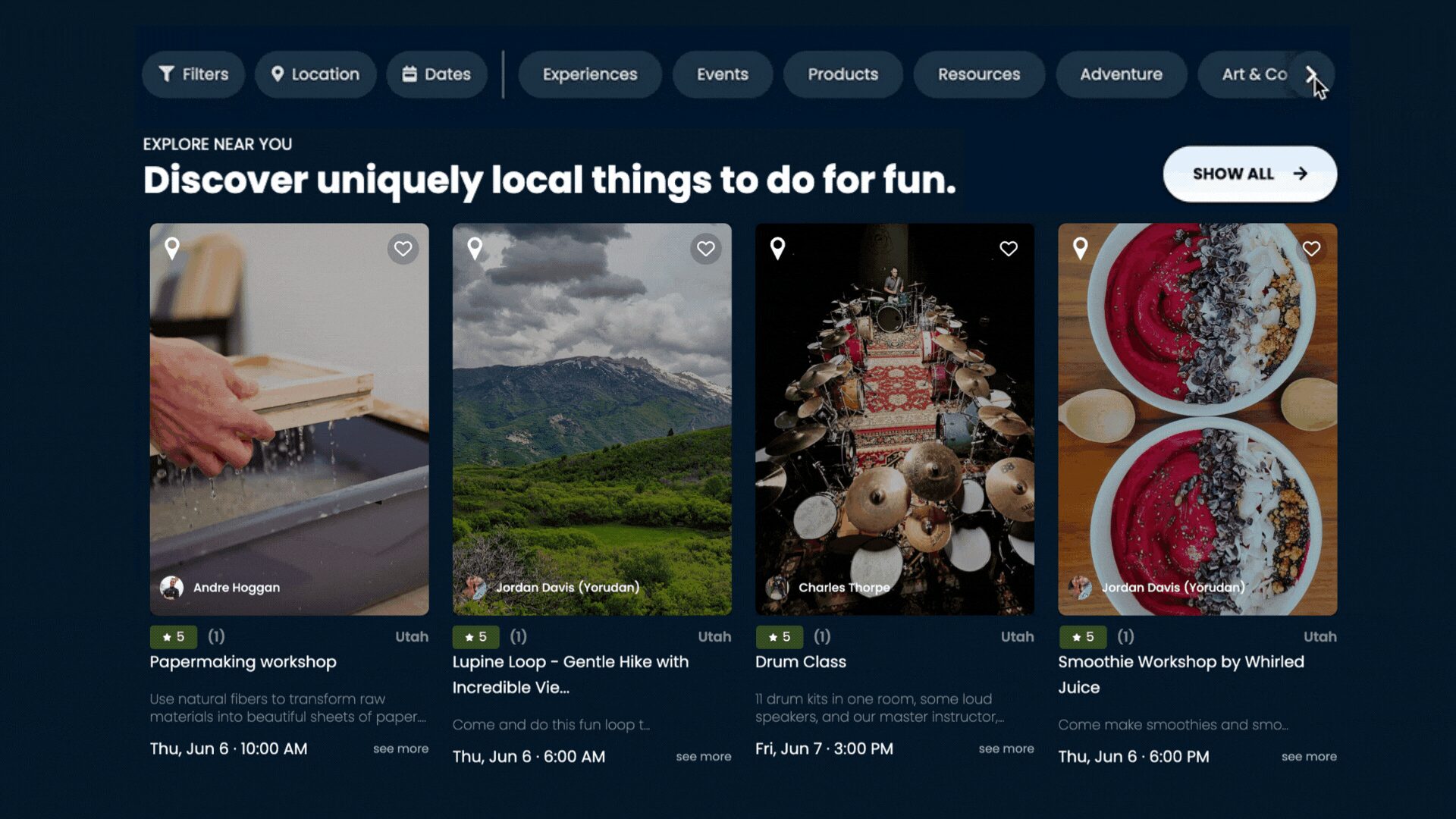This screenshot has height=819, width=1456.
Task: Open the Smoothie Workshop bowl photo
Action: point(1197,419)
